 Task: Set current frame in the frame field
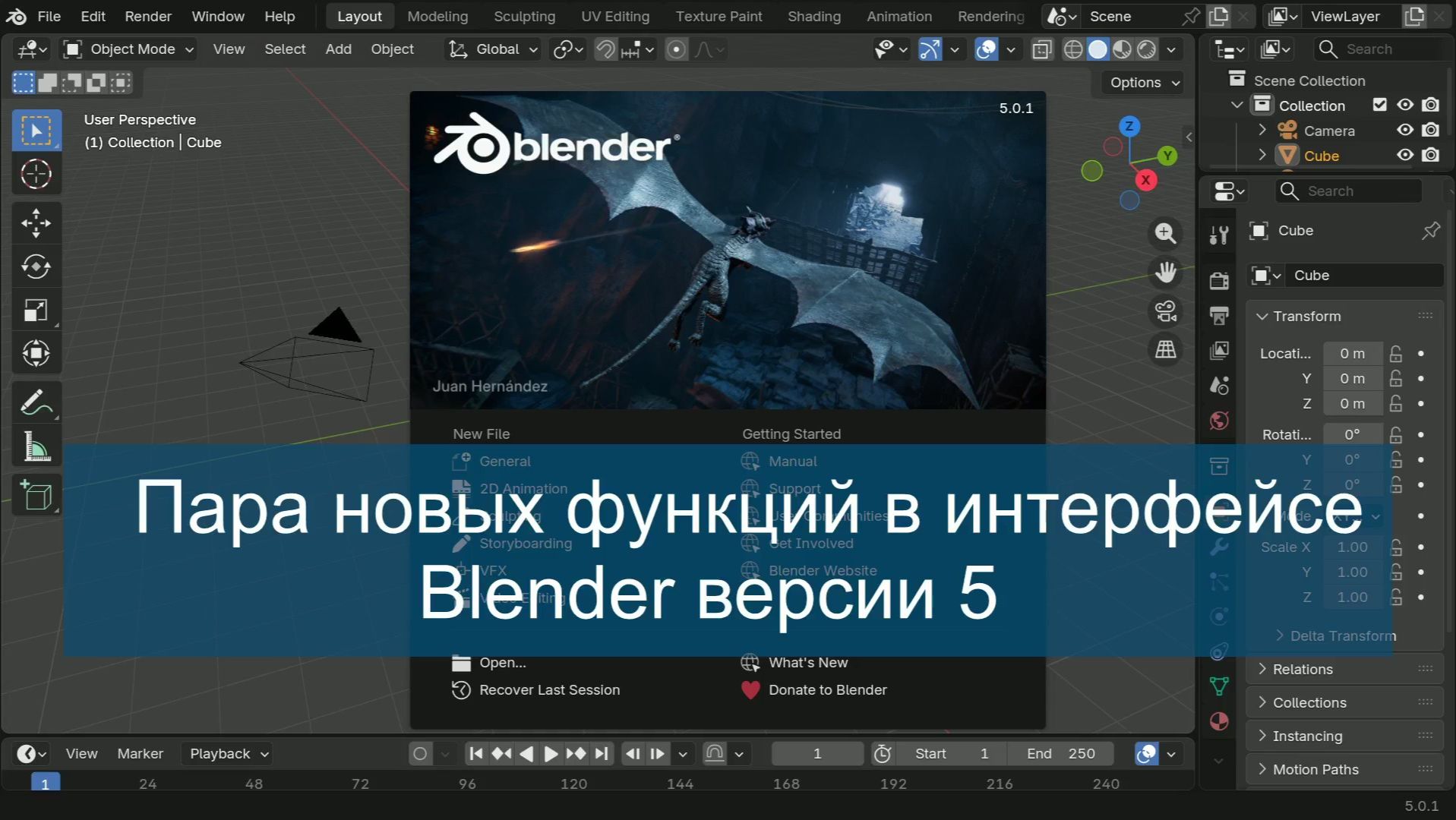tap(816, 753)
